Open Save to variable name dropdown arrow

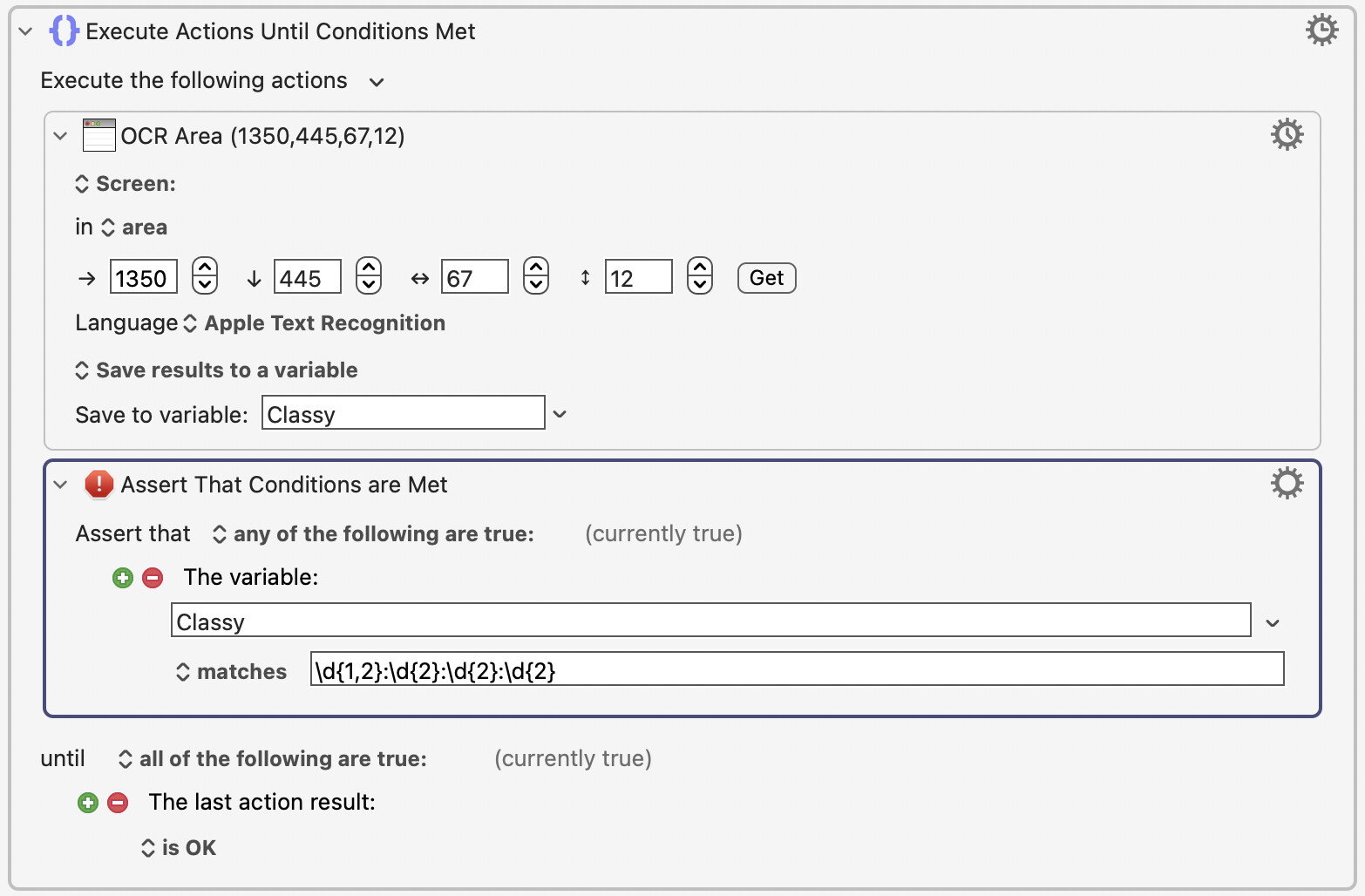(560, 414)
